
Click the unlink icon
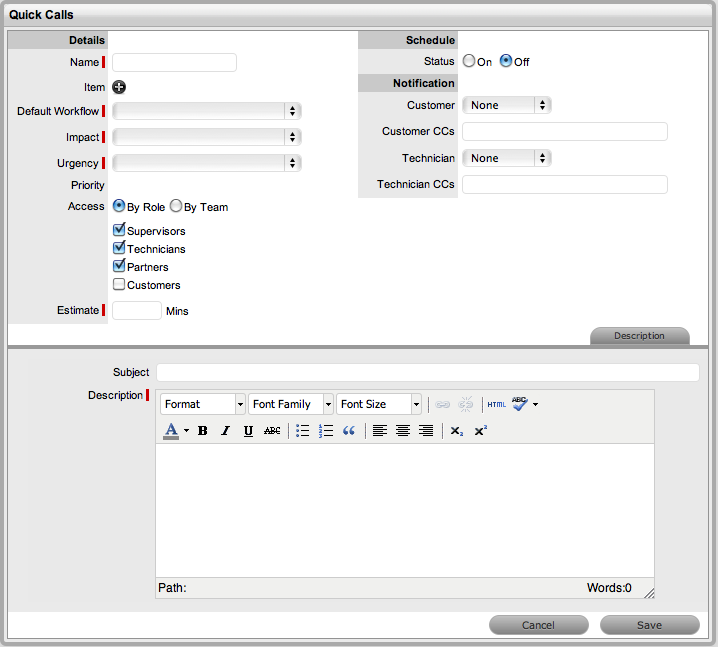466,404
